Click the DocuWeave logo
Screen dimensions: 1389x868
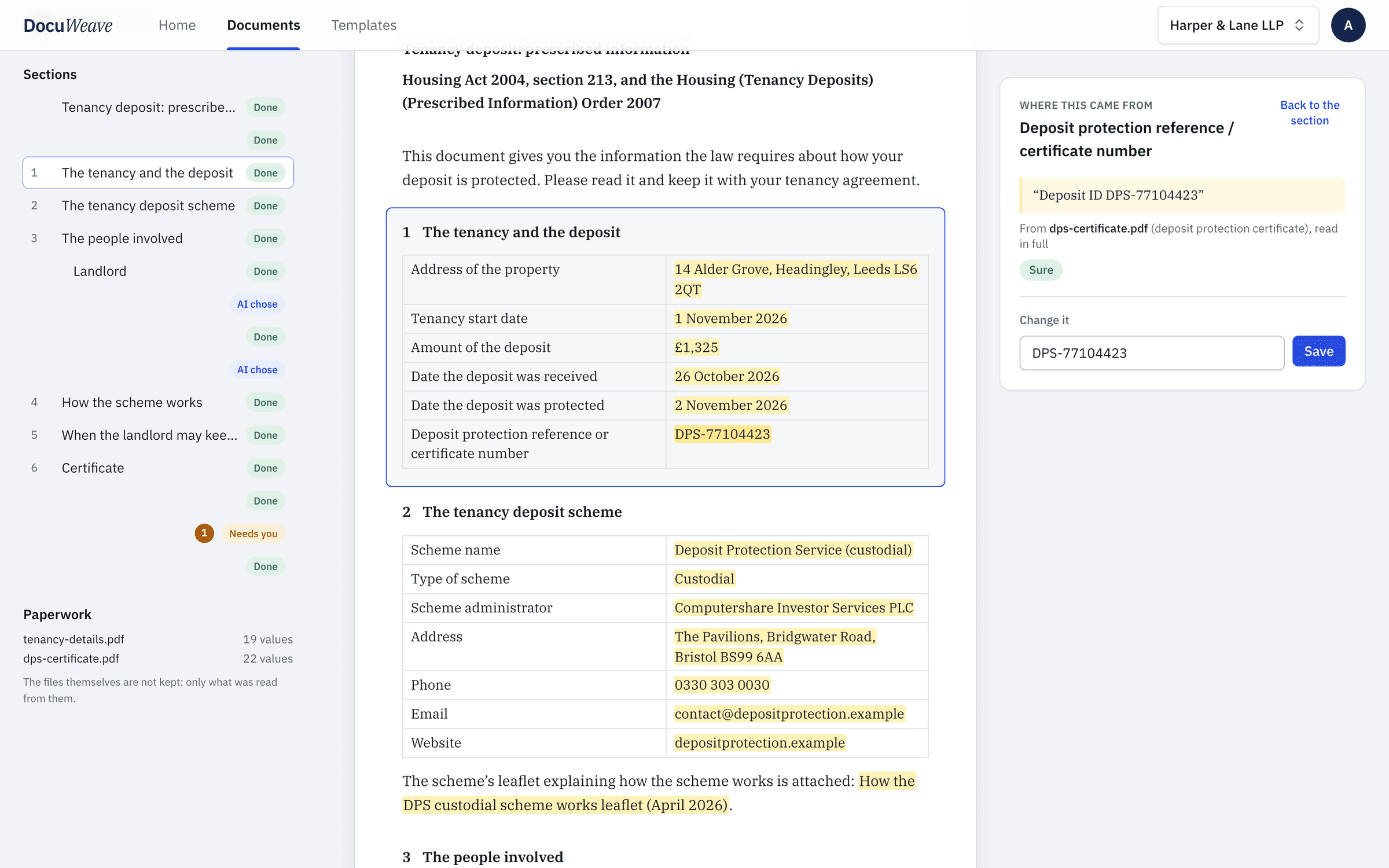click(x=68, y=25)
